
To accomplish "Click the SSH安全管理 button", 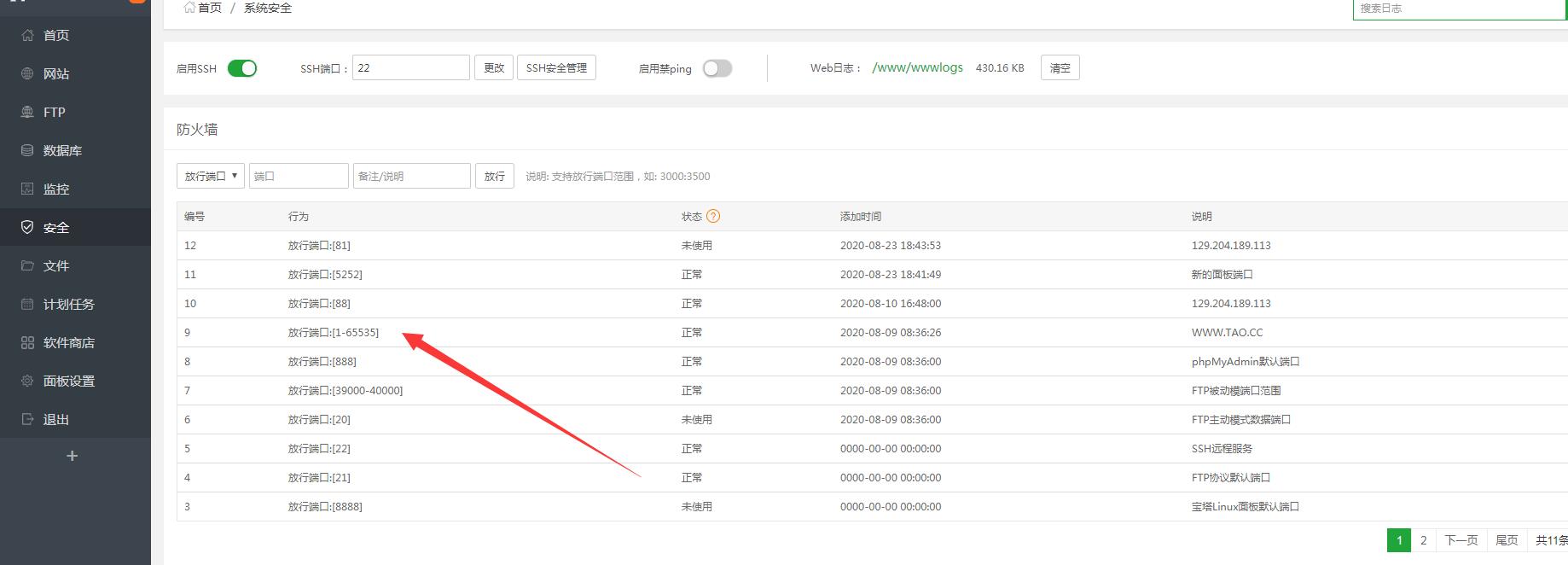I will (556, 67).
